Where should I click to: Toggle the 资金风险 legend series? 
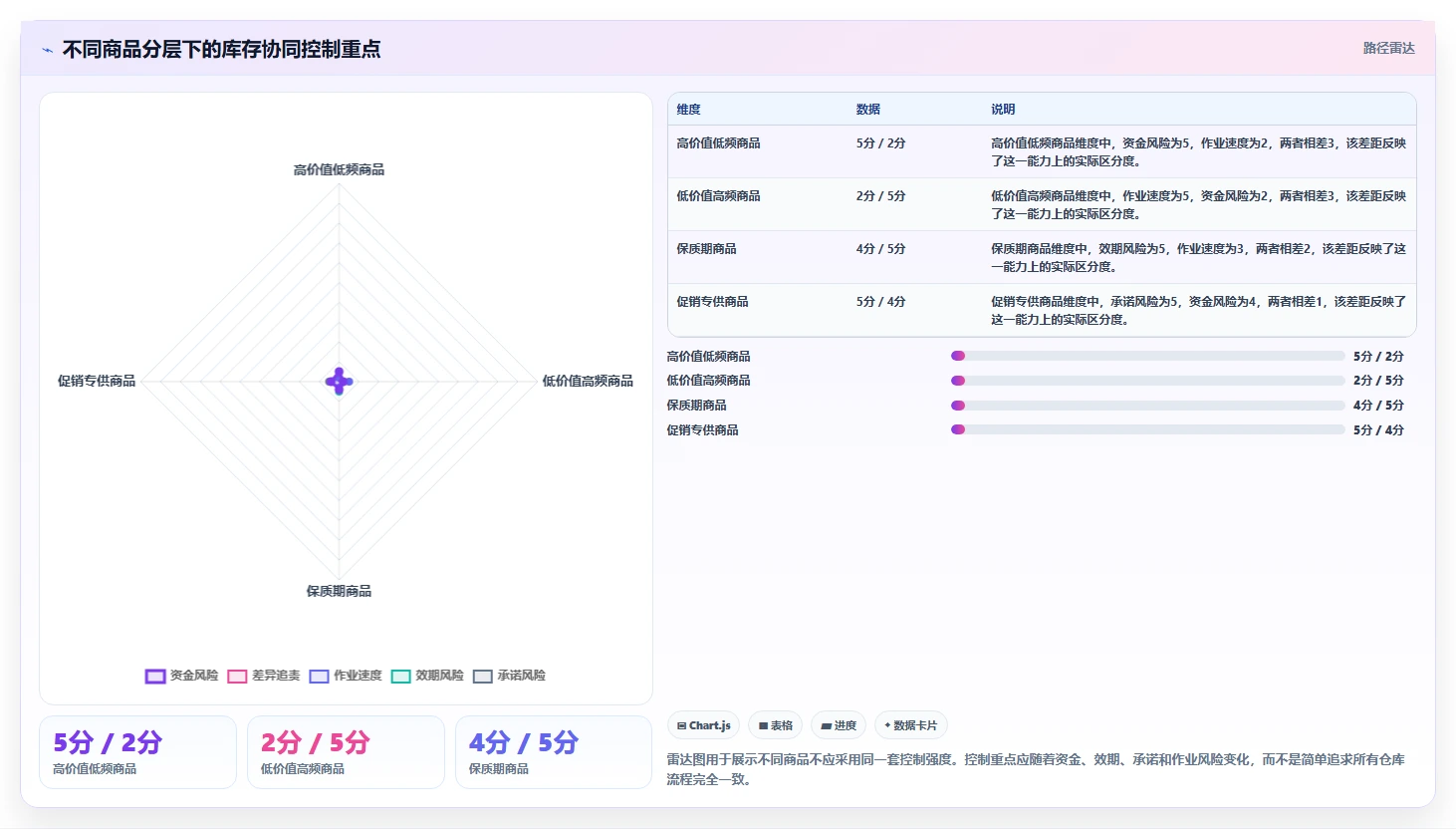[181, 676]
